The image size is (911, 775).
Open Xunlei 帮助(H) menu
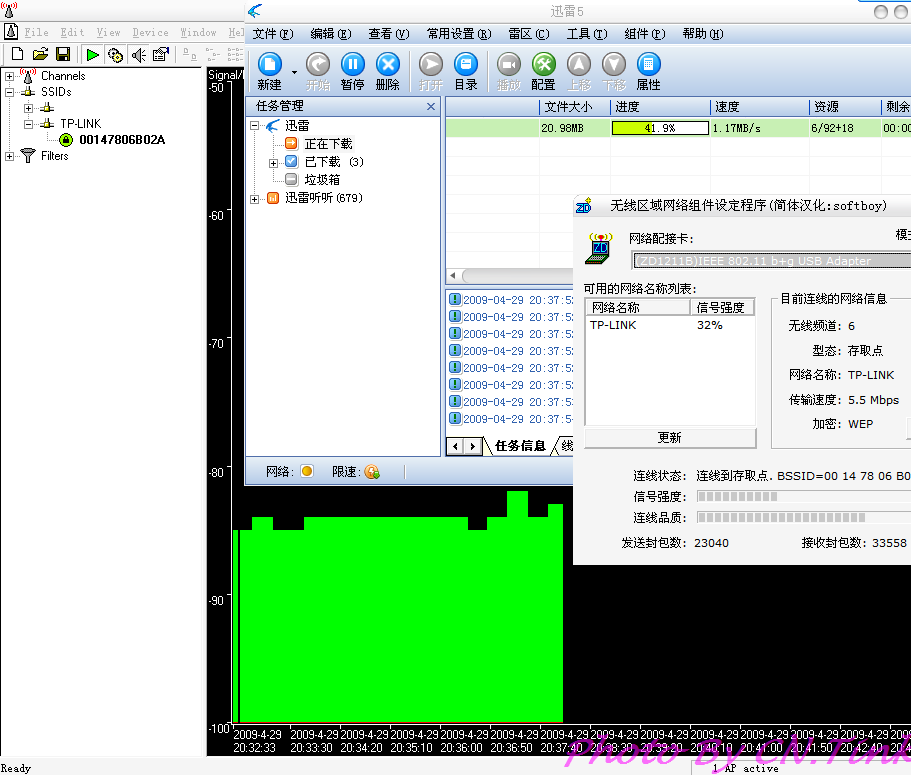[703, 34]
